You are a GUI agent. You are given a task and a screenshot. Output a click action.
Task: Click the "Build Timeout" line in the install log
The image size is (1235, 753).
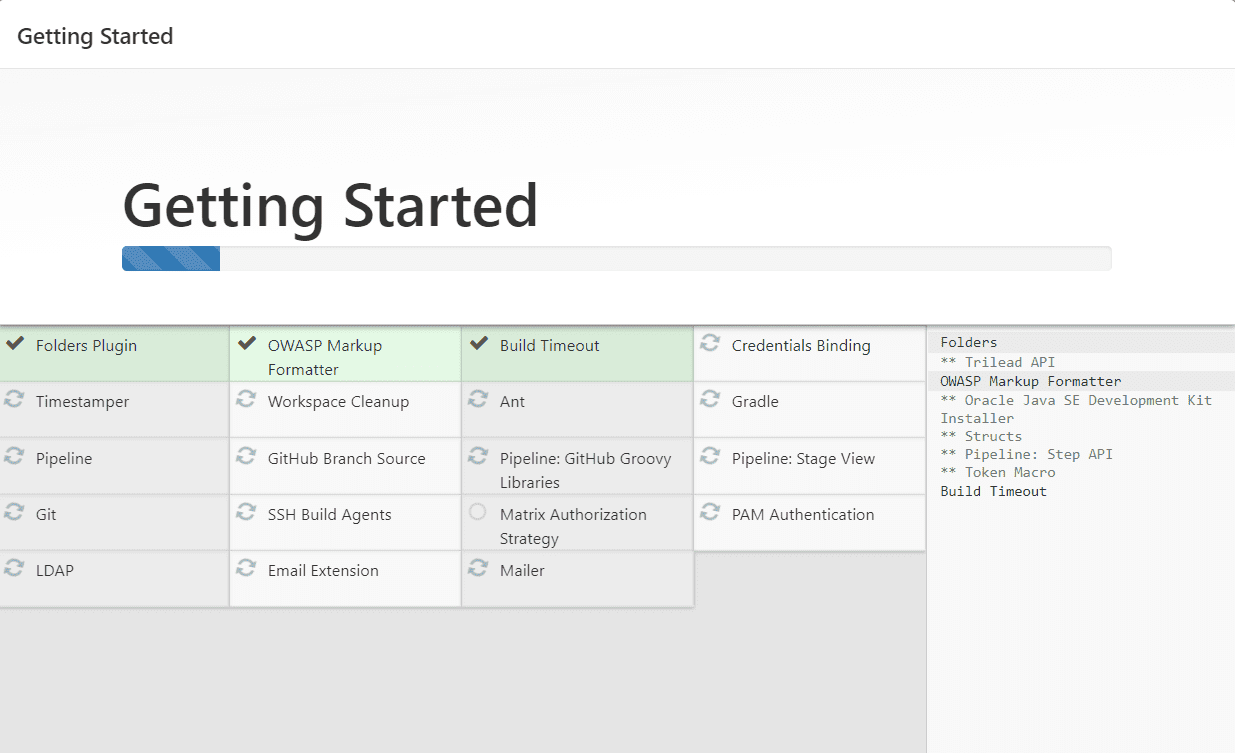point(994,491)
